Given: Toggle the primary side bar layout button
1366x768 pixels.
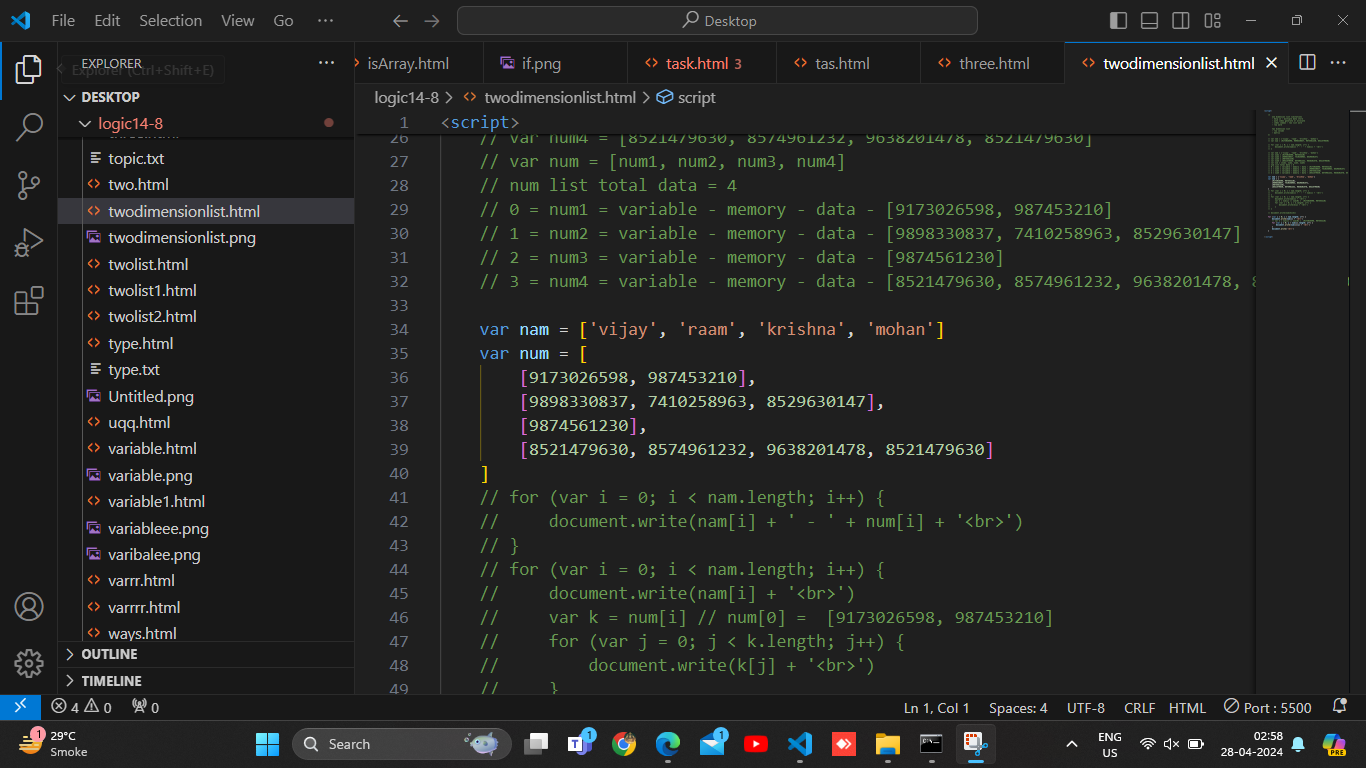Looking at the screenshot, I should [x=1118, y=21].
